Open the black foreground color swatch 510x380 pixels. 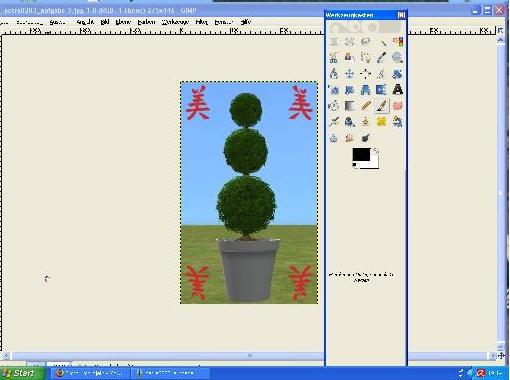pos(361,154)
